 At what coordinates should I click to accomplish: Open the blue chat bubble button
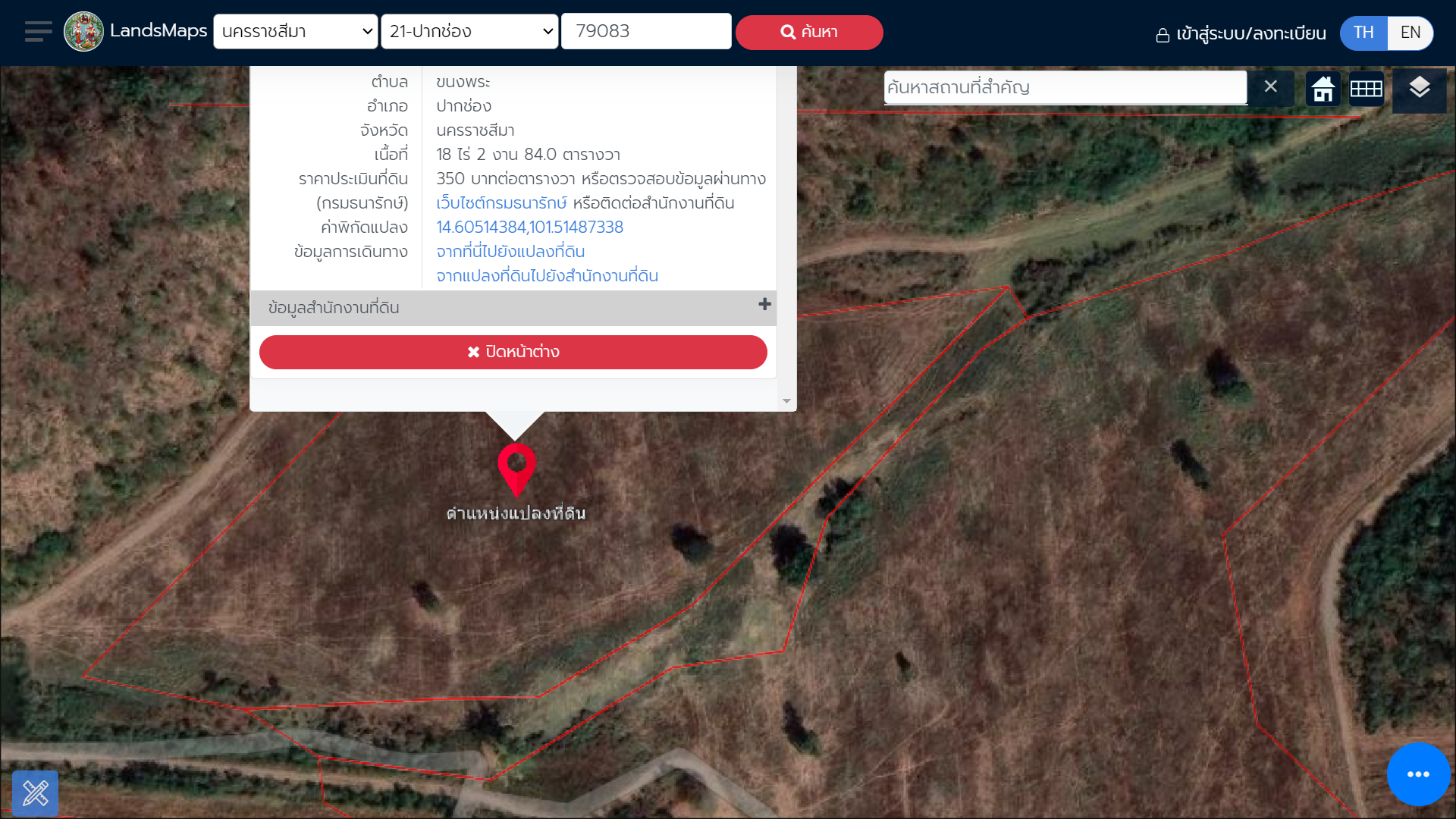[x=1418, y=774]
